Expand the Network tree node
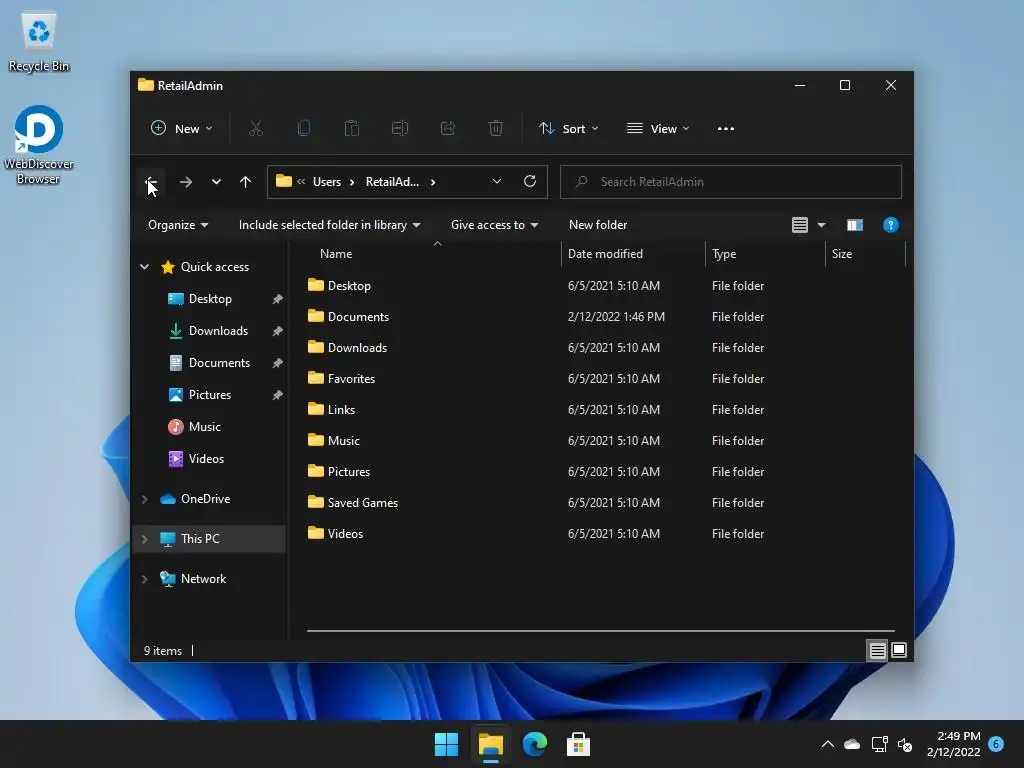Image resolution: width=1024 pixels, height=768 pixels. click(144, 579)
